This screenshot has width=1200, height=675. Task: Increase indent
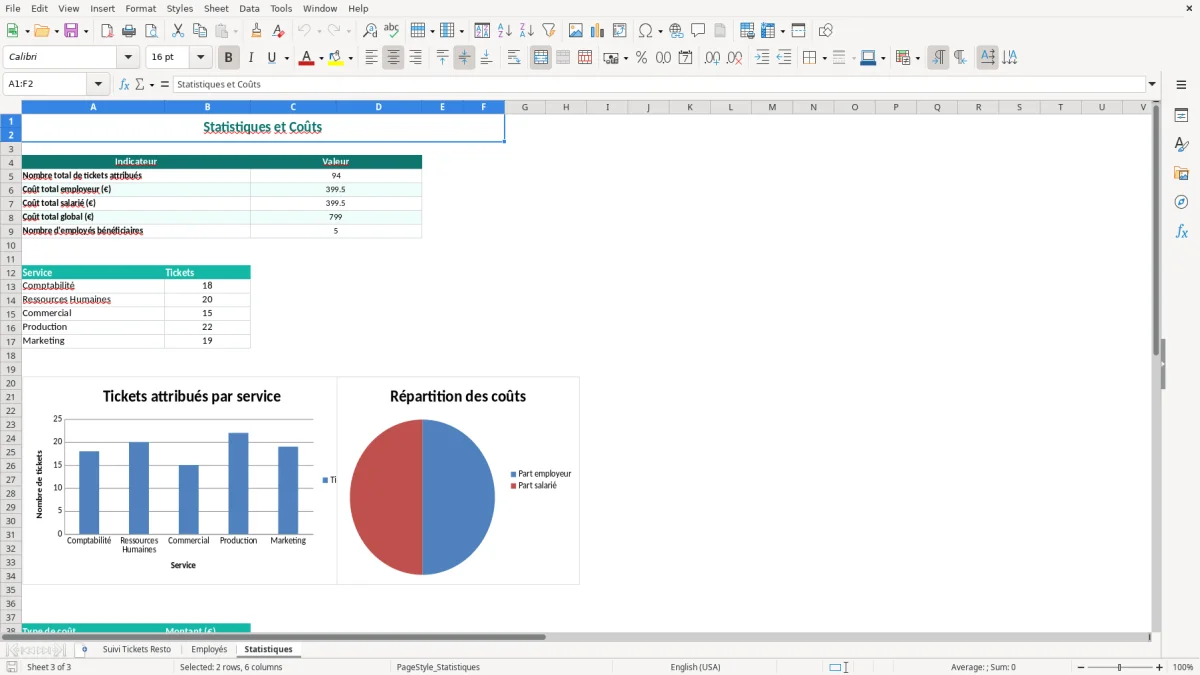[x=762, y=58]
